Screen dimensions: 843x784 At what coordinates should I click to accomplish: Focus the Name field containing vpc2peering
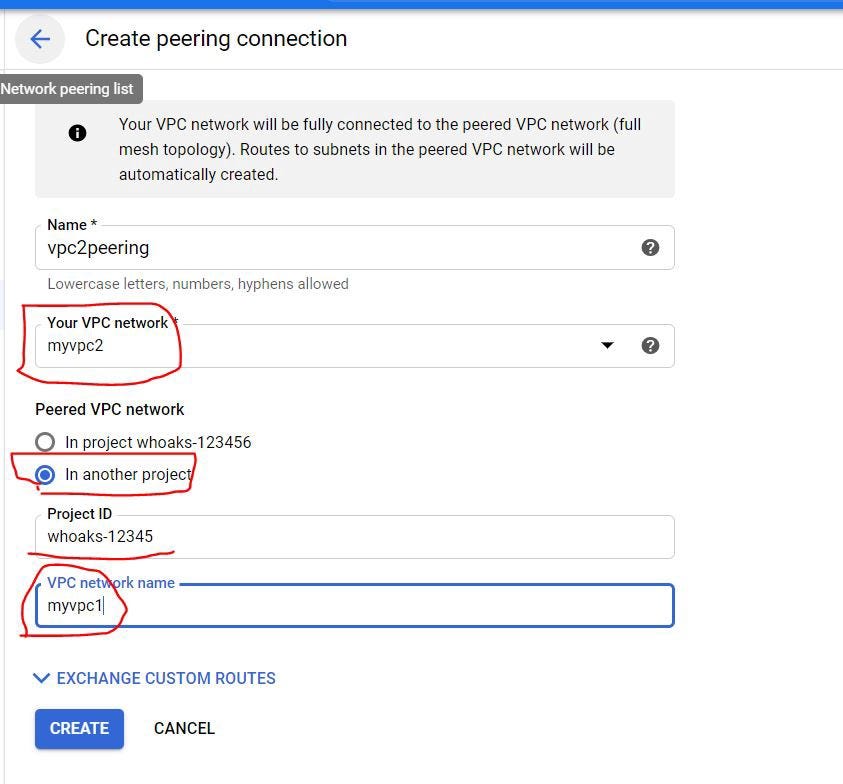point(354,247)
